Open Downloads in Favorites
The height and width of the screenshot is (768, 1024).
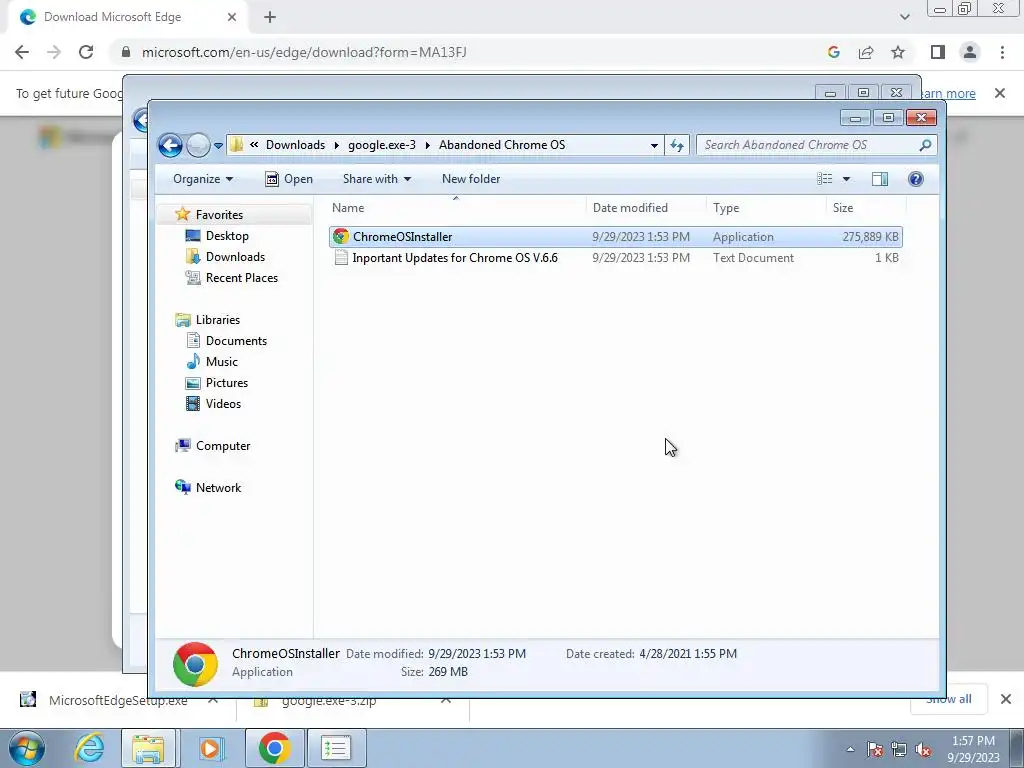point(235,257)
